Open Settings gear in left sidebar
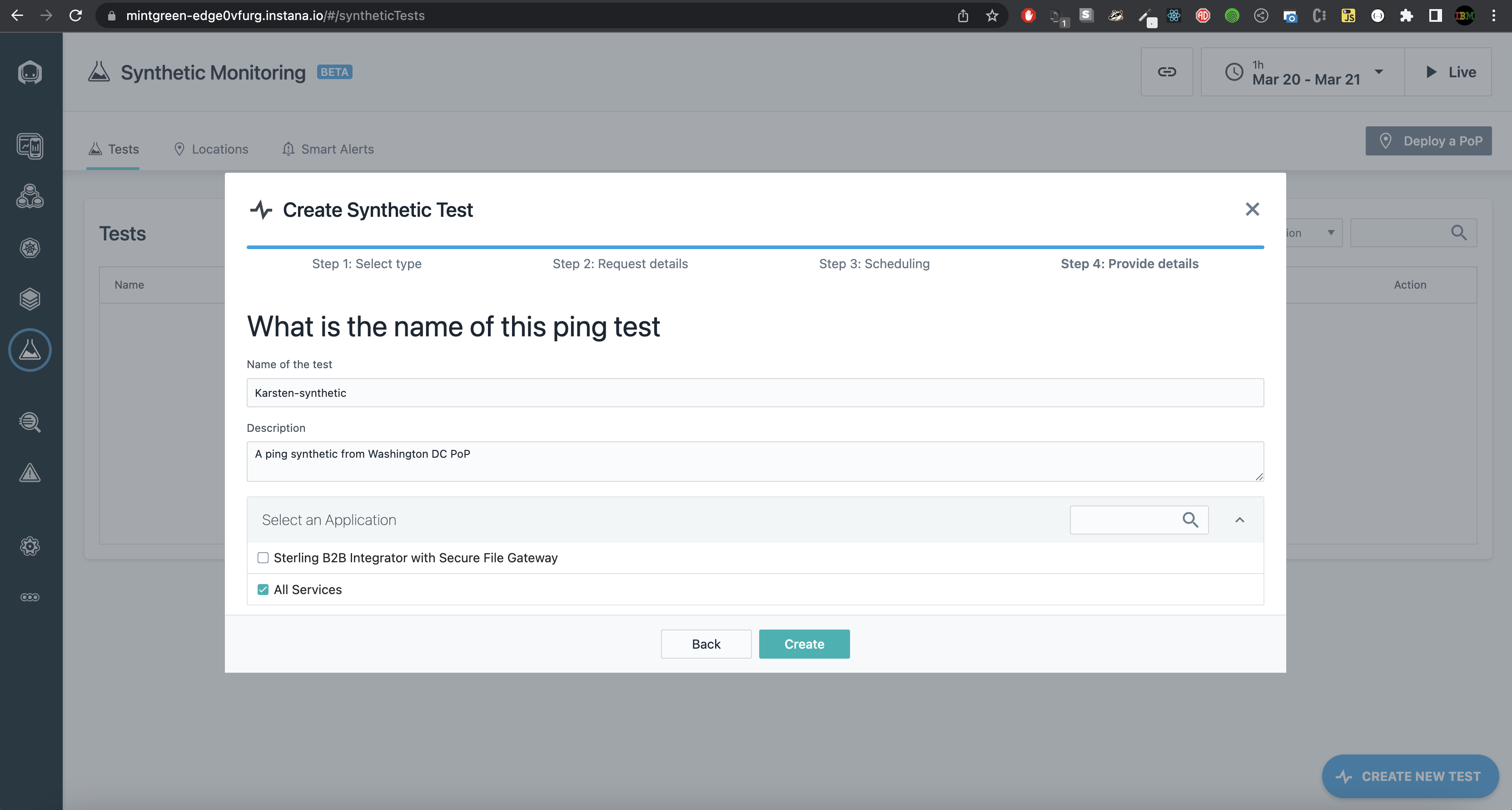The image size is (1512, 810). coord(30,546)
